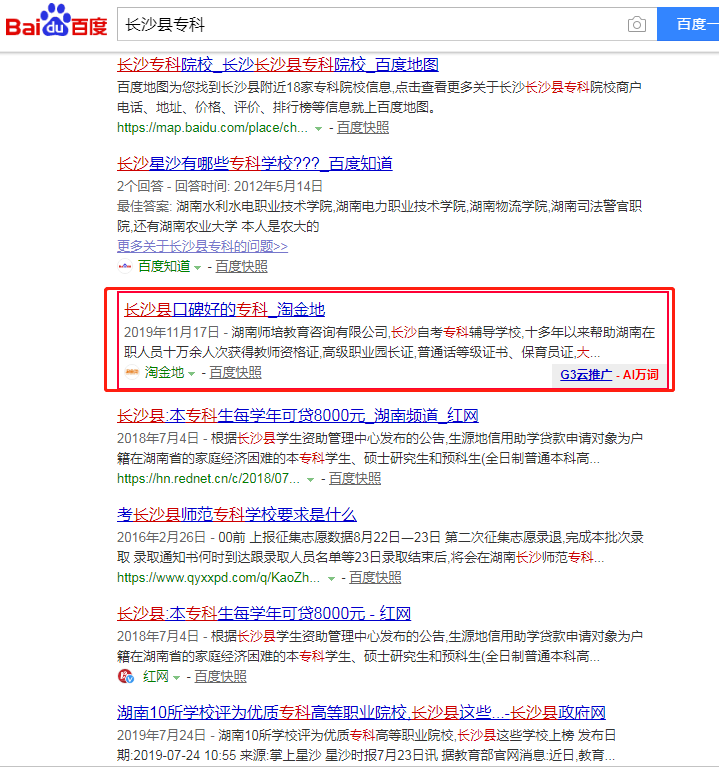The image size is (719, 776).
Task: Click the 最佳答案 snippet mentioning 湖南水利水电职业技术学院
Action: coord(380,216)
